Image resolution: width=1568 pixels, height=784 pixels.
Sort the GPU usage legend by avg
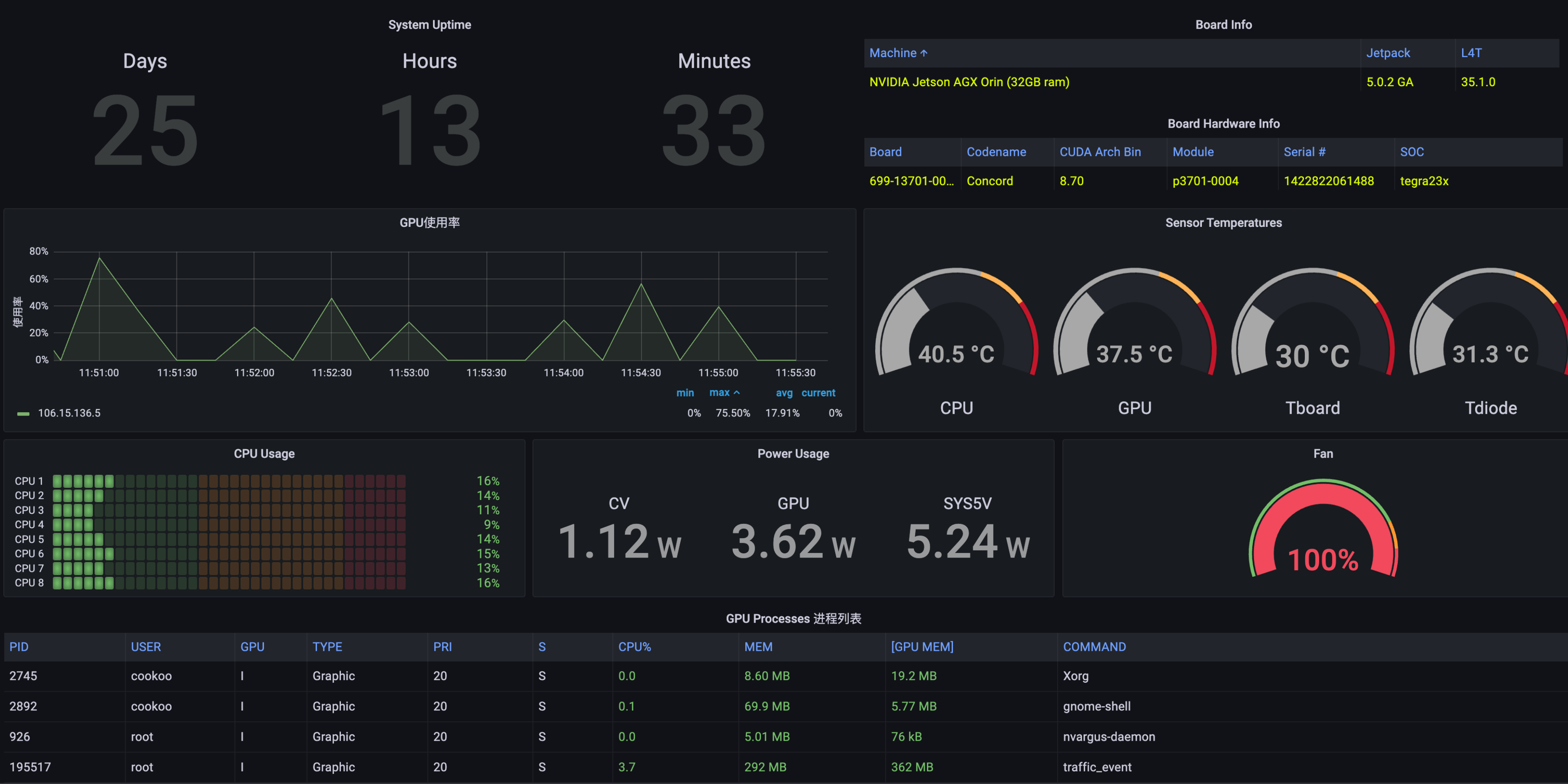784,393
